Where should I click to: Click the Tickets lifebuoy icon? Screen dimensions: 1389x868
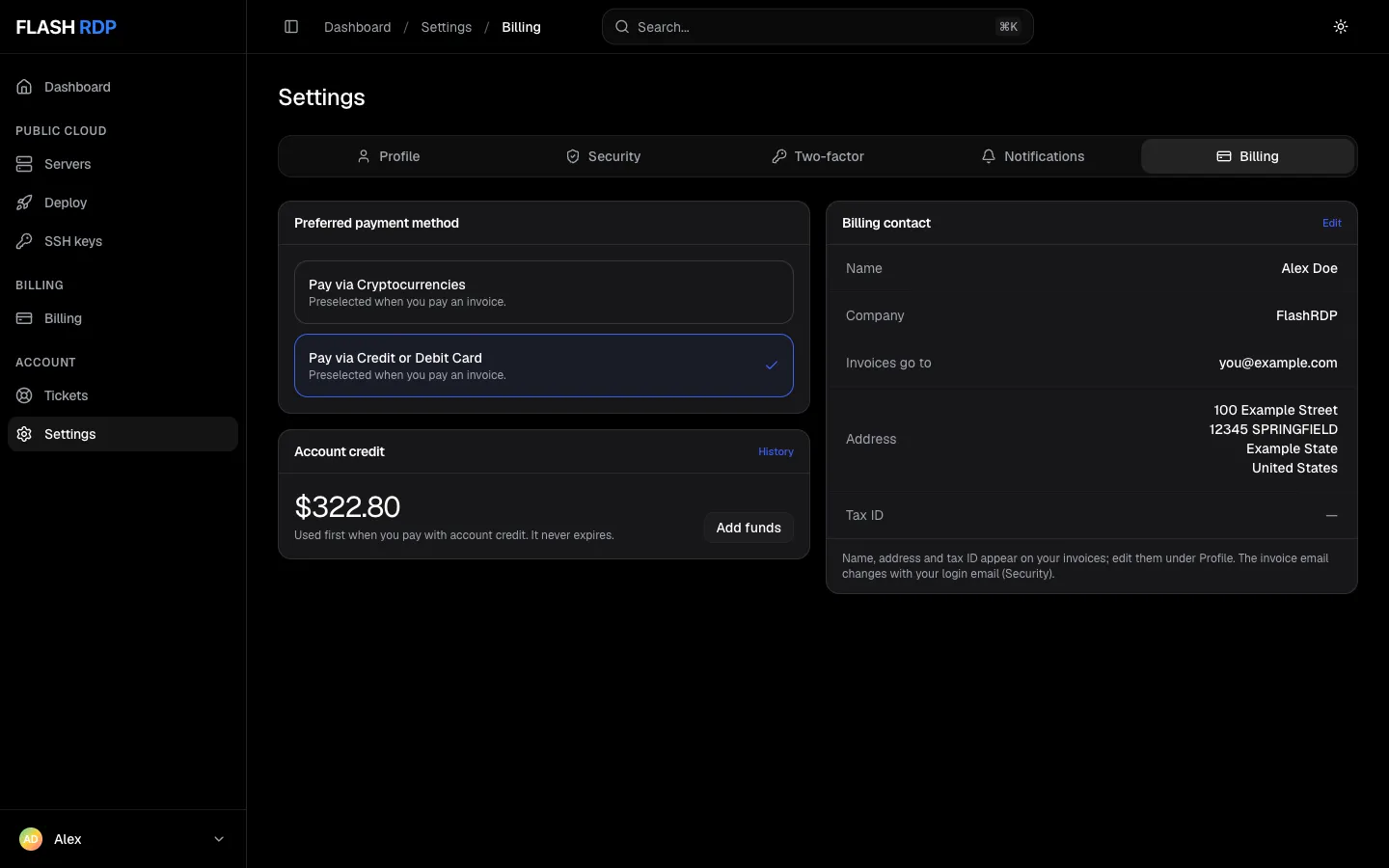pyautogui.click(x=24, y=395)
